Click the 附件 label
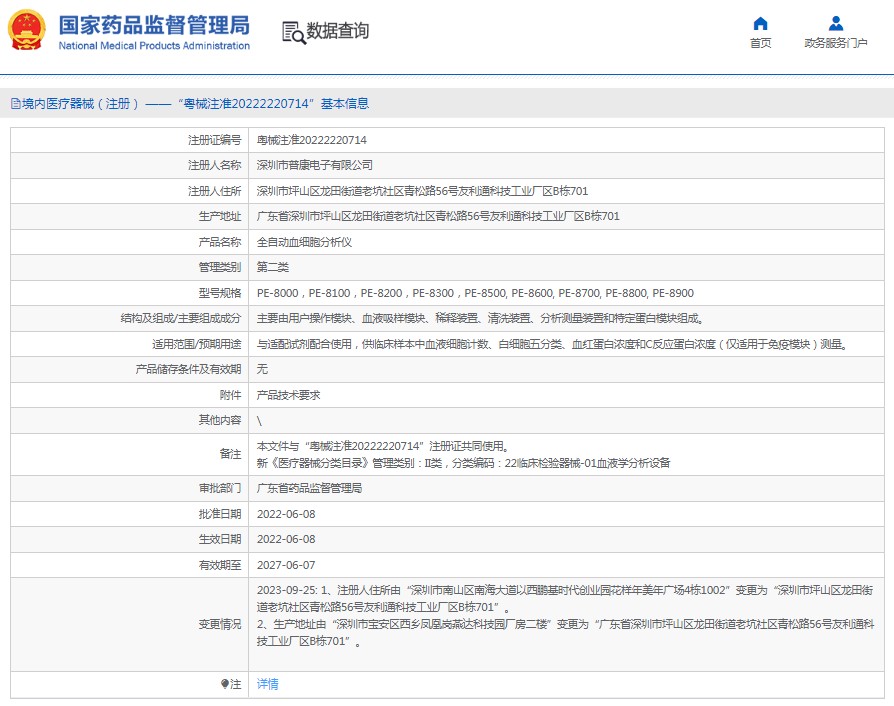The height and width of the screenshot is (706, 894). tap(230, 395)
